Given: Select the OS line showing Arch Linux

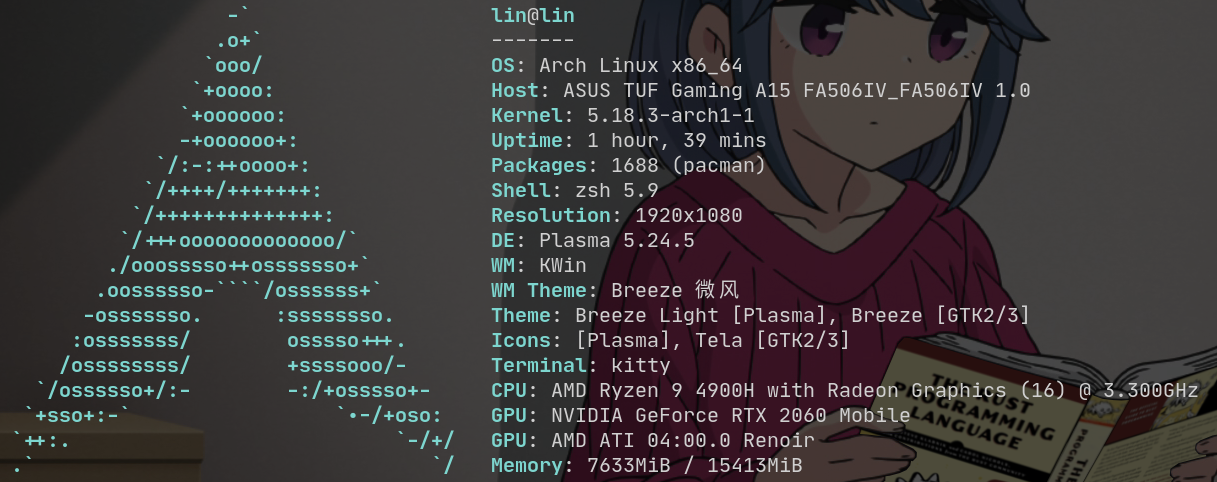Looking at the screenshot, I should click(x=617, y=66).
